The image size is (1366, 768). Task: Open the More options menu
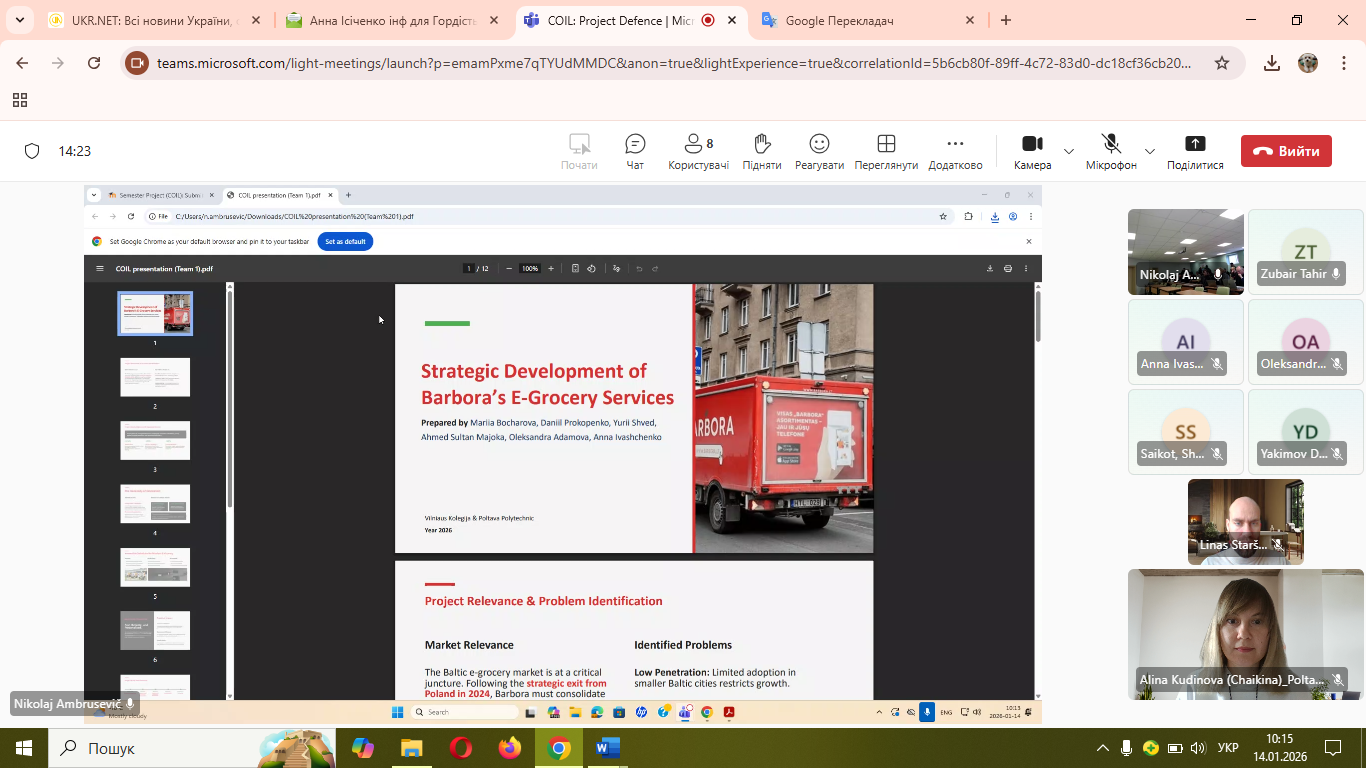(955, 151)
